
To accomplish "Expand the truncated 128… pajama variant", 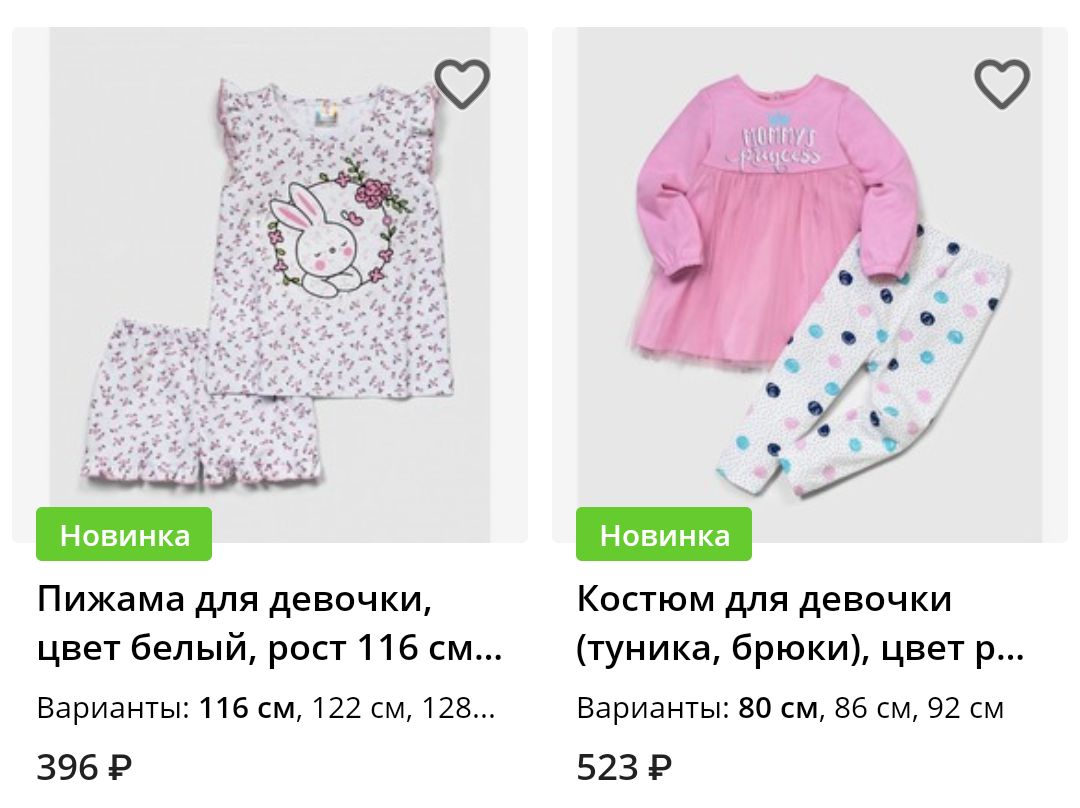I will point(458,708).
